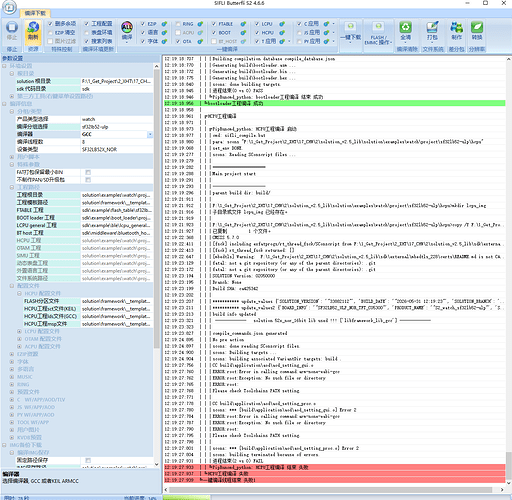Click the log vertical scrollbar thumb

tap(508, 466)
